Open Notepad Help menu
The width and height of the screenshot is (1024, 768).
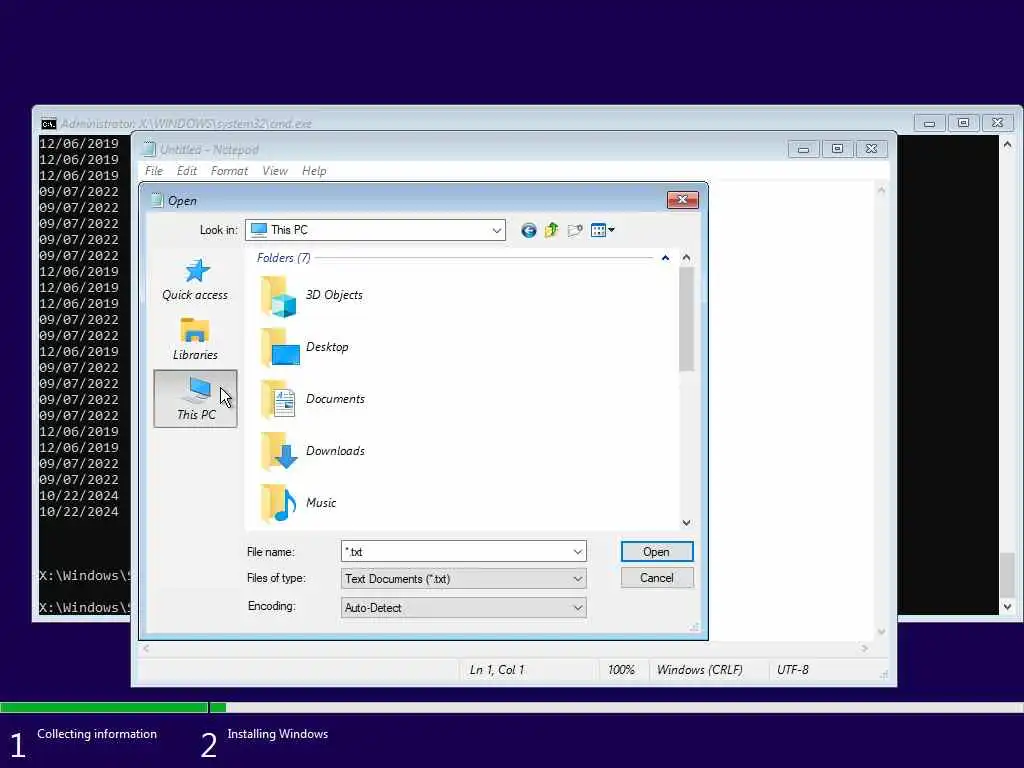[314, 171]
